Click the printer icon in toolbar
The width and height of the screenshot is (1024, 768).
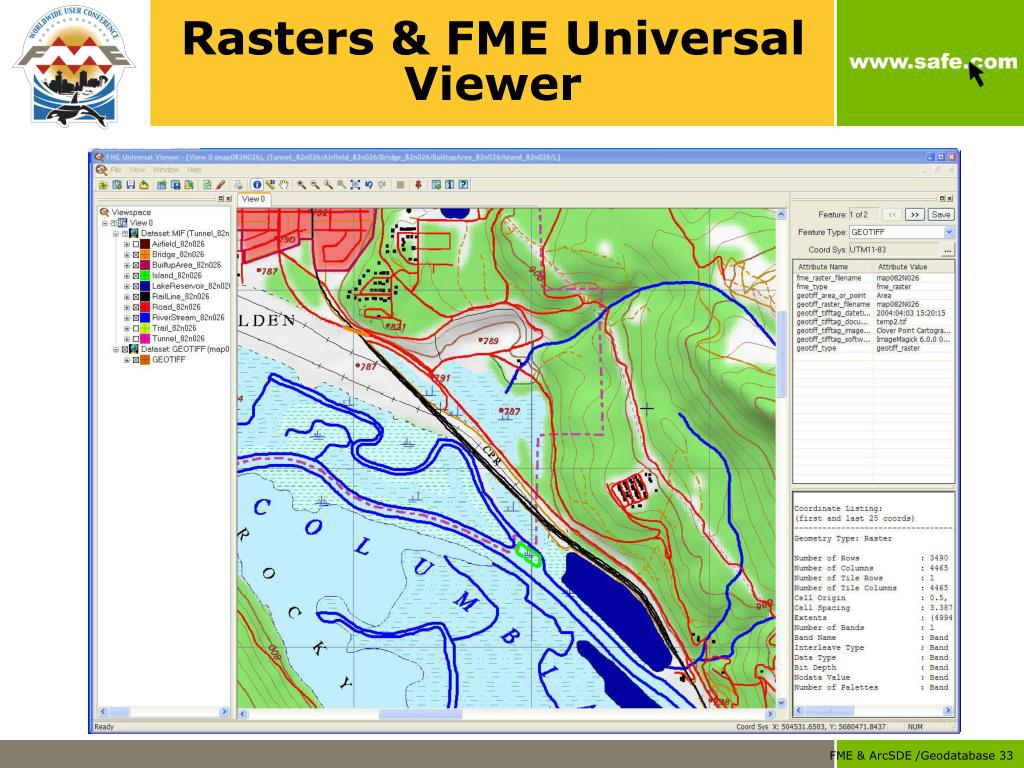238,185
